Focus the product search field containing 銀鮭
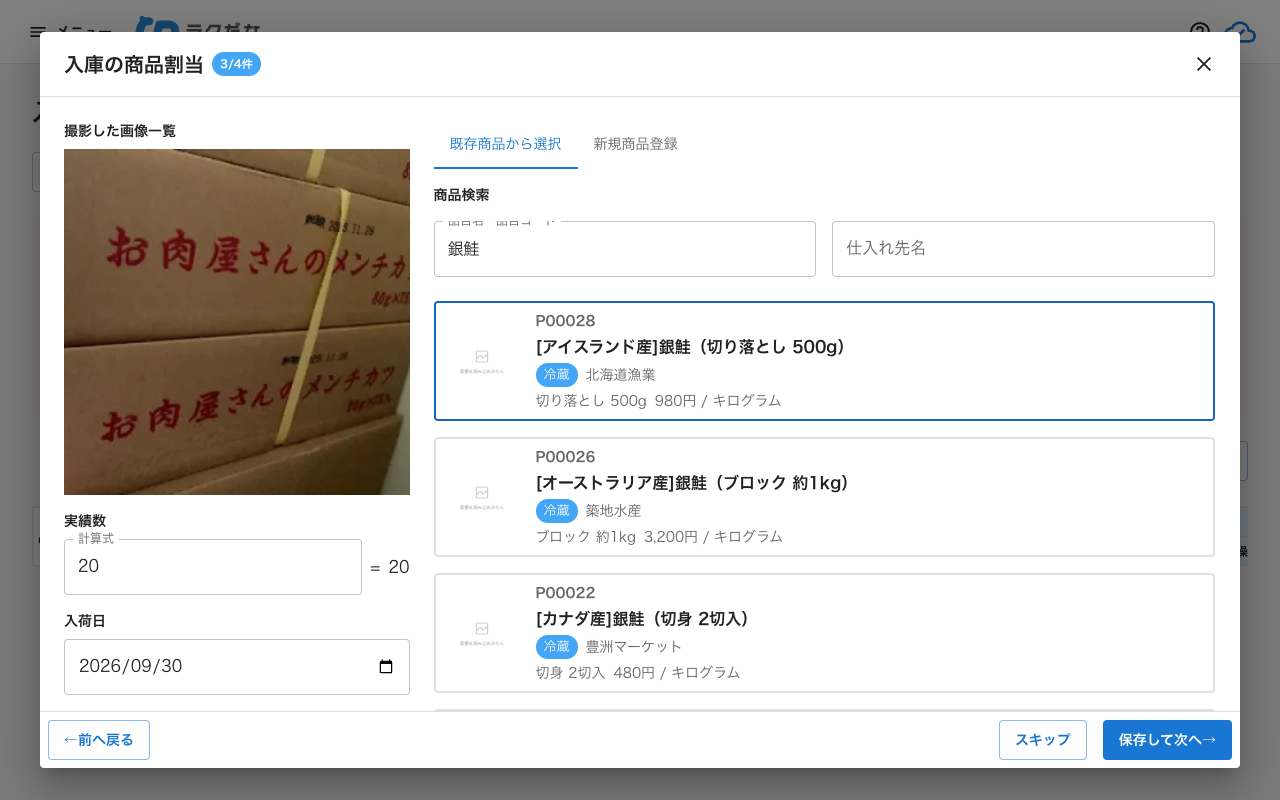This screenshot has width=1280, height=800. [x=625, y=249]
